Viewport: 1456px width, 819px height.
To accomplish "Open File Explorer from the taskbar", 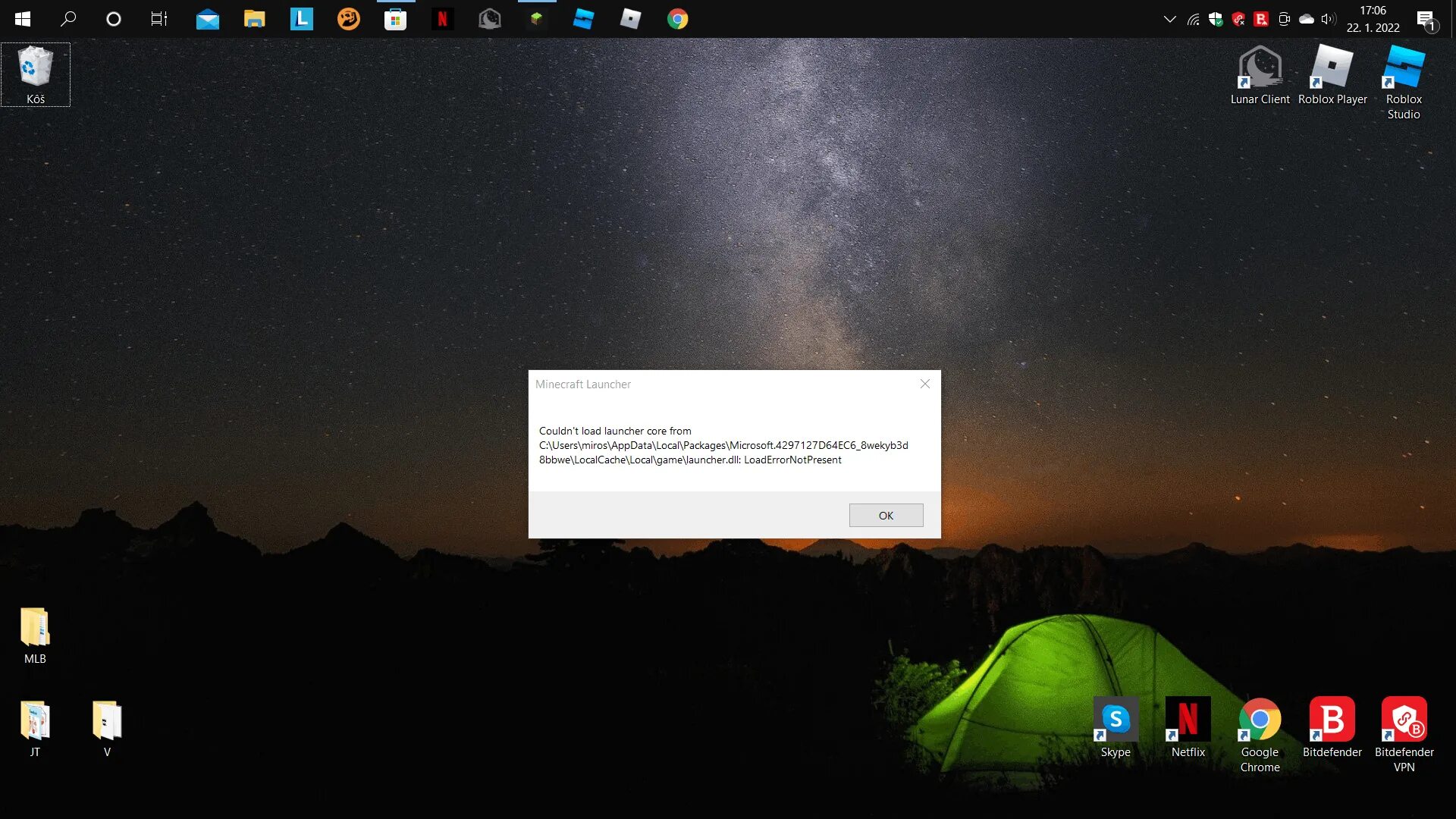I will [x=254, y=19].
